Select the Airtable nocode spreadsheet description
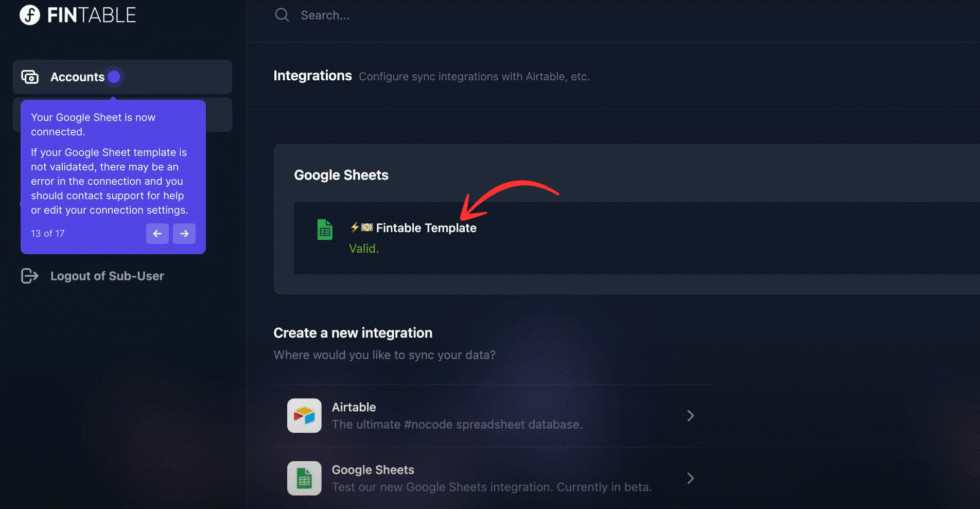 pyautogui.click(x=457, y=425)
